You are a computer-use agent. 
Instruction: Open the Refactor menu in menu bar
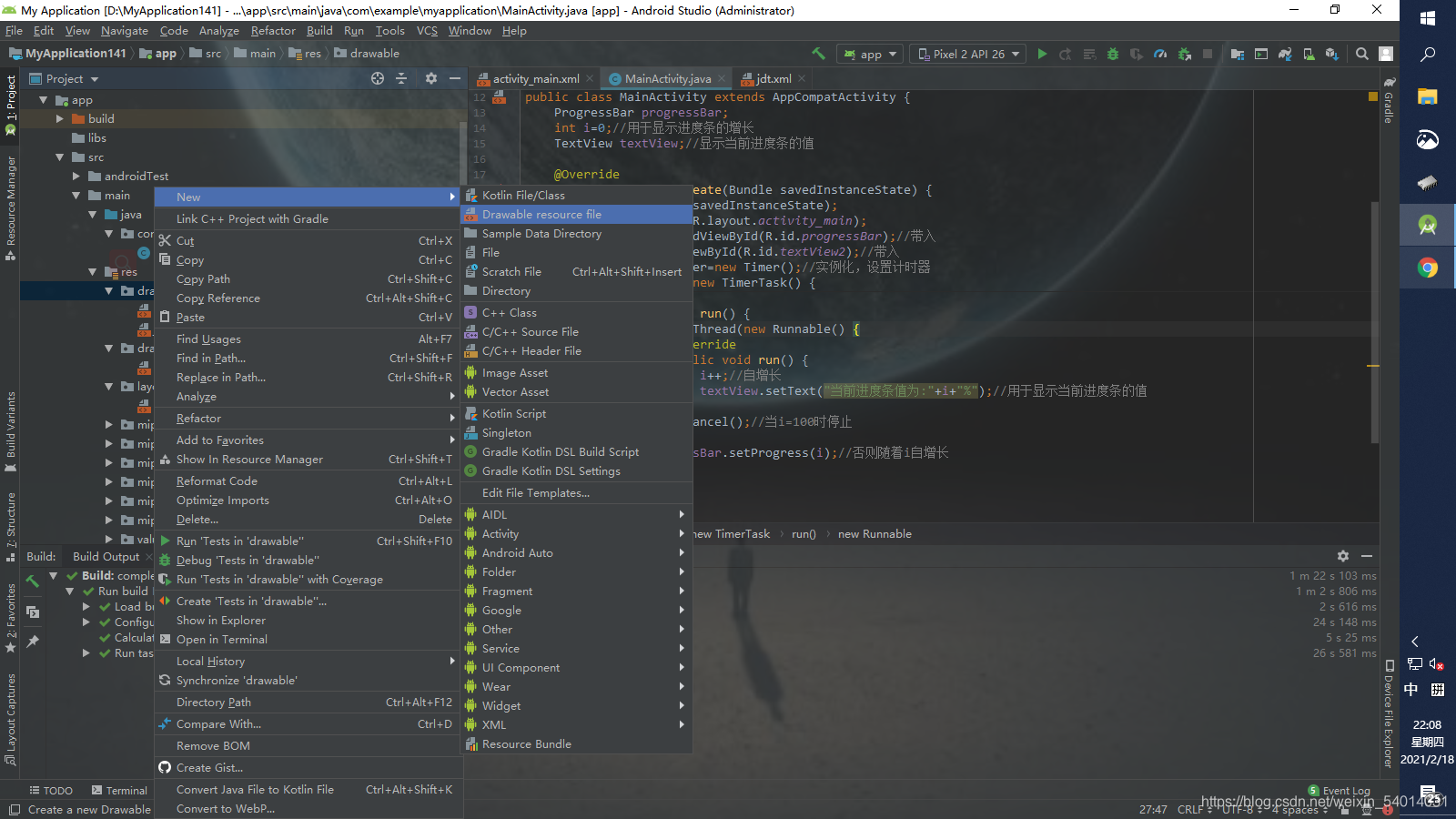(x=273, y=31)
